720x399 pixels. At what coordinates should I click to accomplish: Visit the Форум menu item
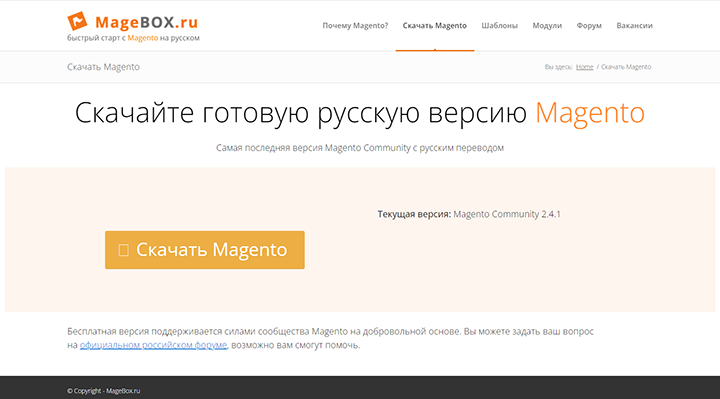[589, 26]
